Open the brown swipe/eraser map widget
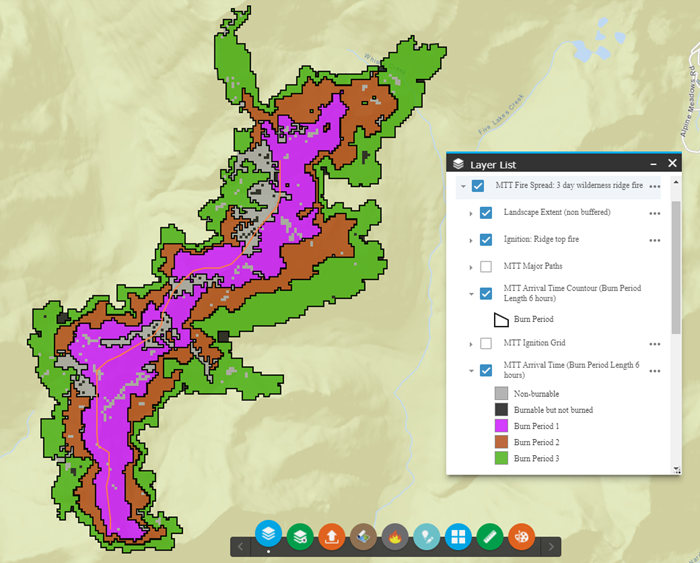Image resolution: width=700 pixels, height=563 pixels. point(364,536)
